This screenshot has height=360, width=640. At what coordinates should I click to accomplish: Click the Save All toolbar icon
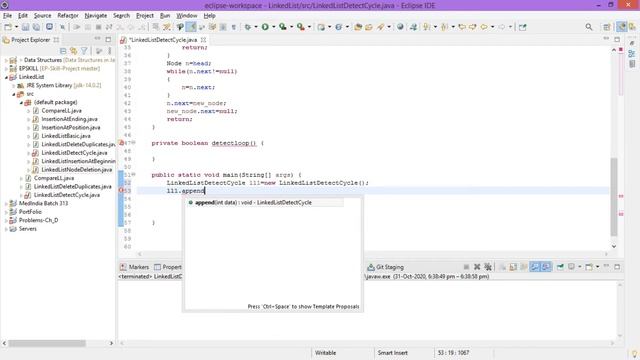click(x=36, y=27)
